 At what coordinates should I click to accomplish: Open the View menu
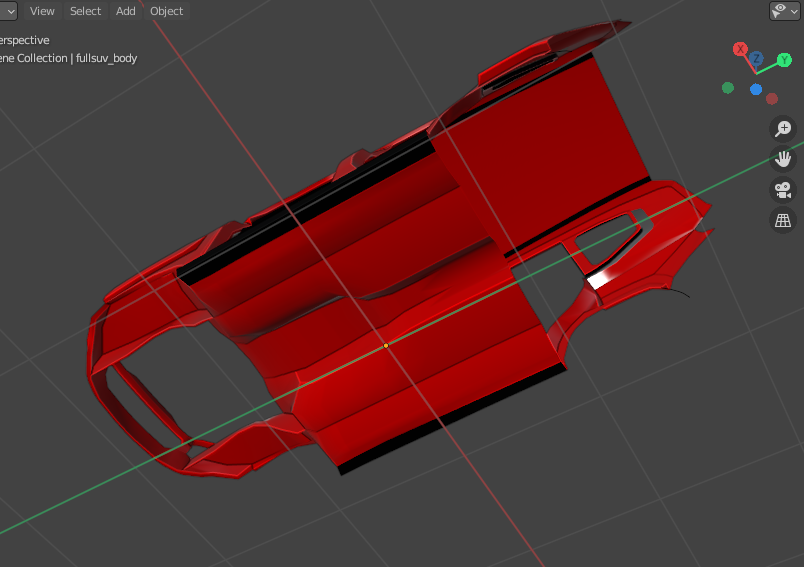[42, 11]
